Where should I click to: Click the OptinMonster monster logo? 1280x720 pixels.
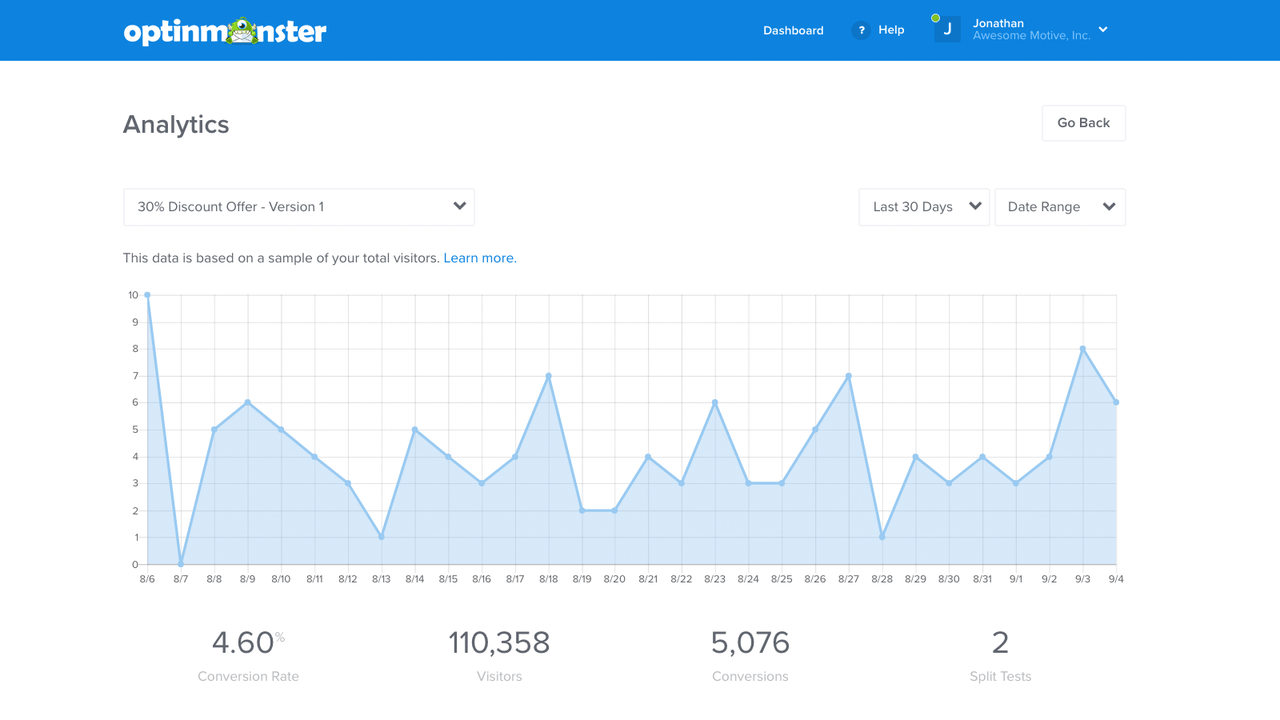[x=243, y=30]
